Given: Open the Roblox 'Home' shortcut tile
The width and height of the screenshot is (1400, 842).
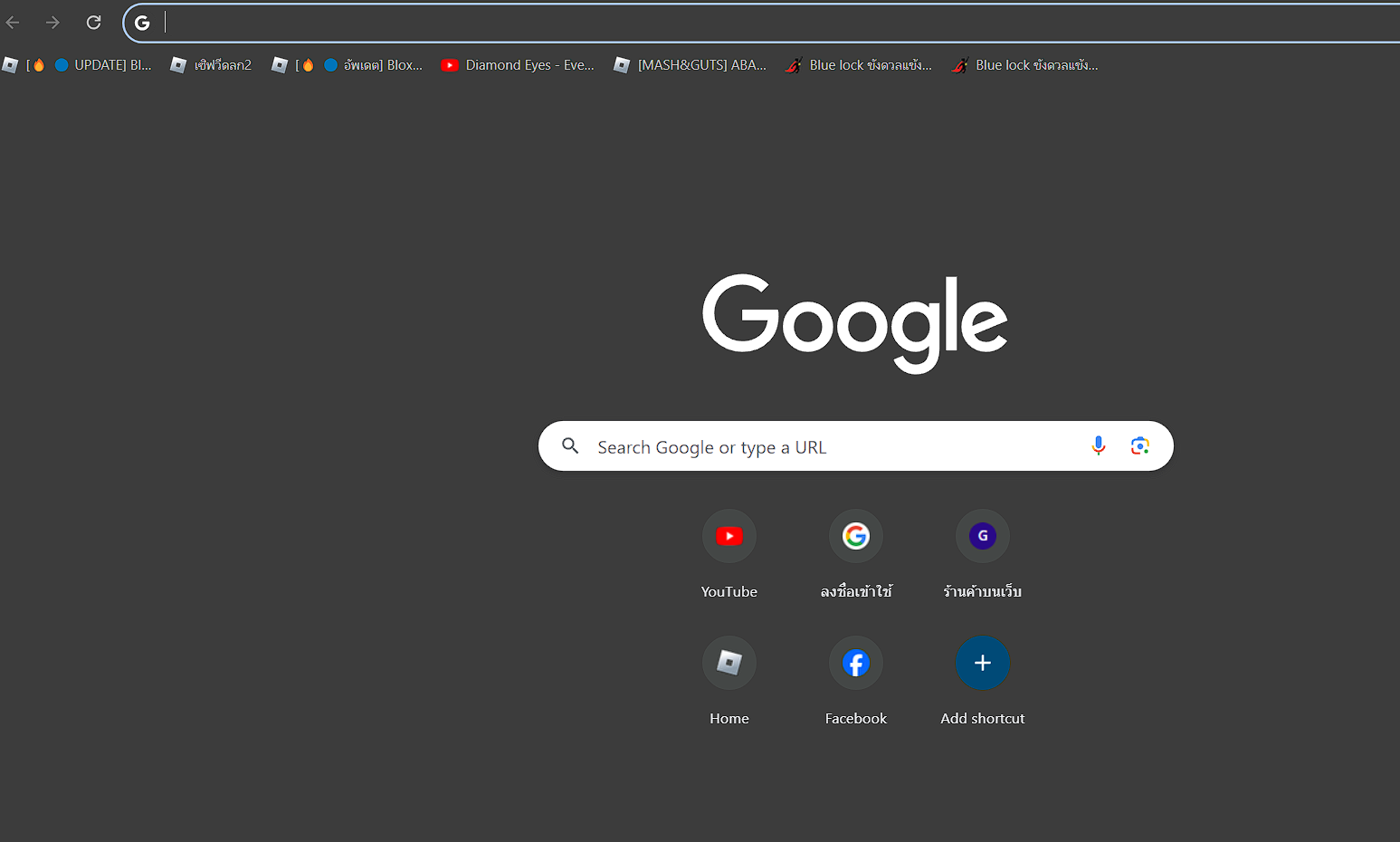Looking at the screenshot, I should pos(729,681).
